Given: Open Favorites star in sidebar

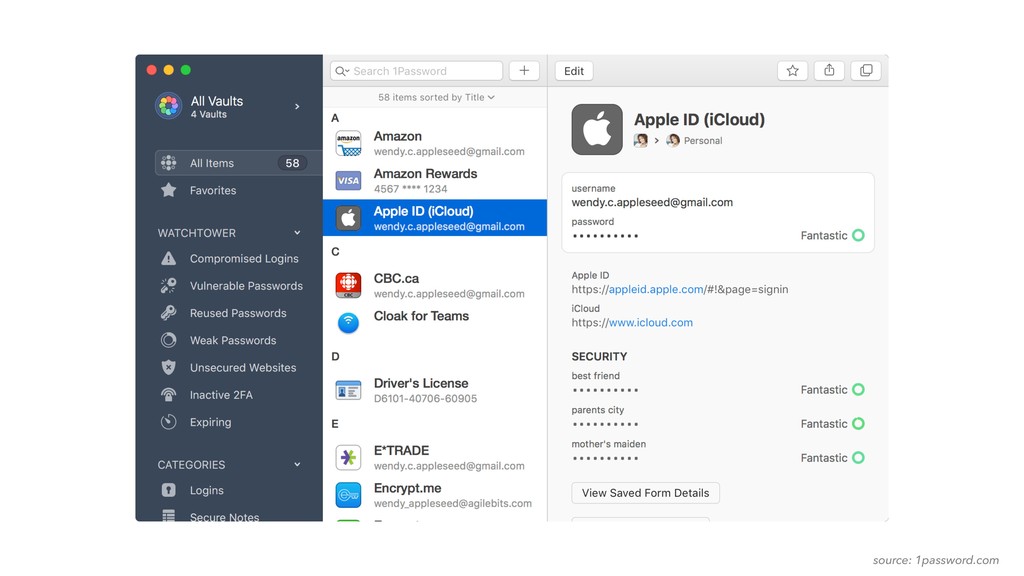Looking at the screenshot, I should click(x=168, y=190).
